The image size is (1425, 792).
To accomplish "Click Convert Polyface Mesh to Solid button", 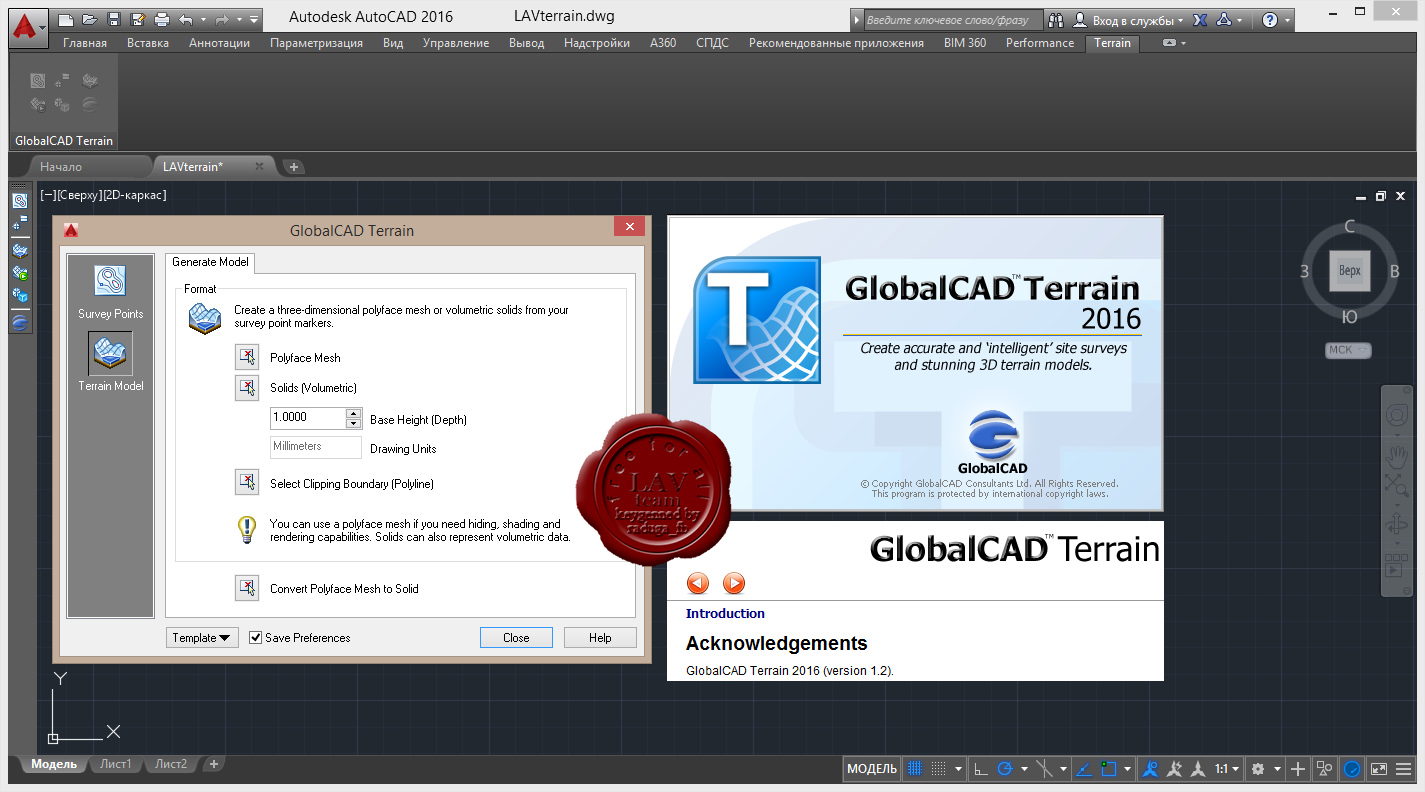I will coord(247,588).
